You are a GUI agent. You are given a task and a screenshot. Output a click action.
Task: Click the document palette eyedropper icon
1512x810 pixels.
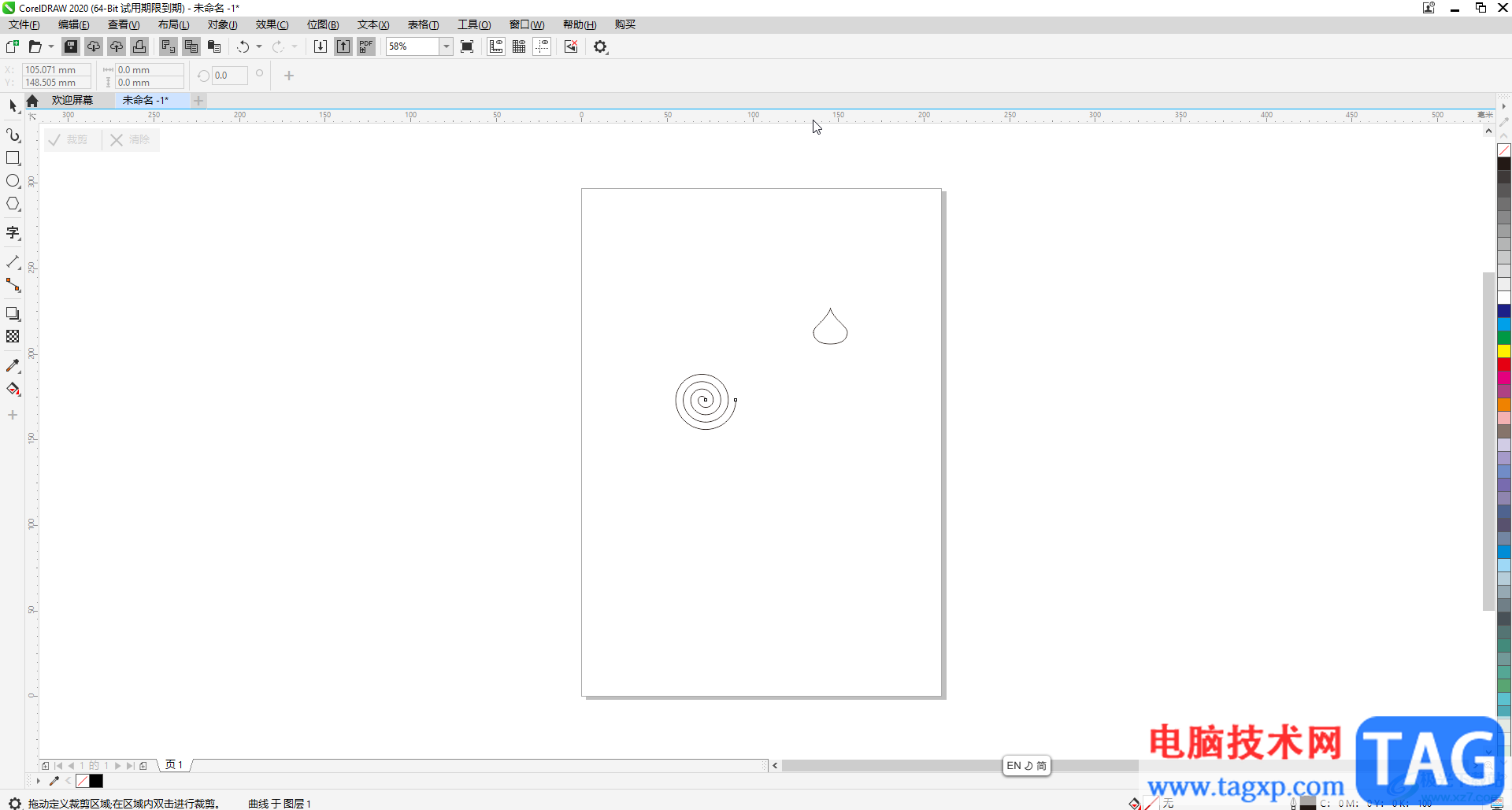54,781
